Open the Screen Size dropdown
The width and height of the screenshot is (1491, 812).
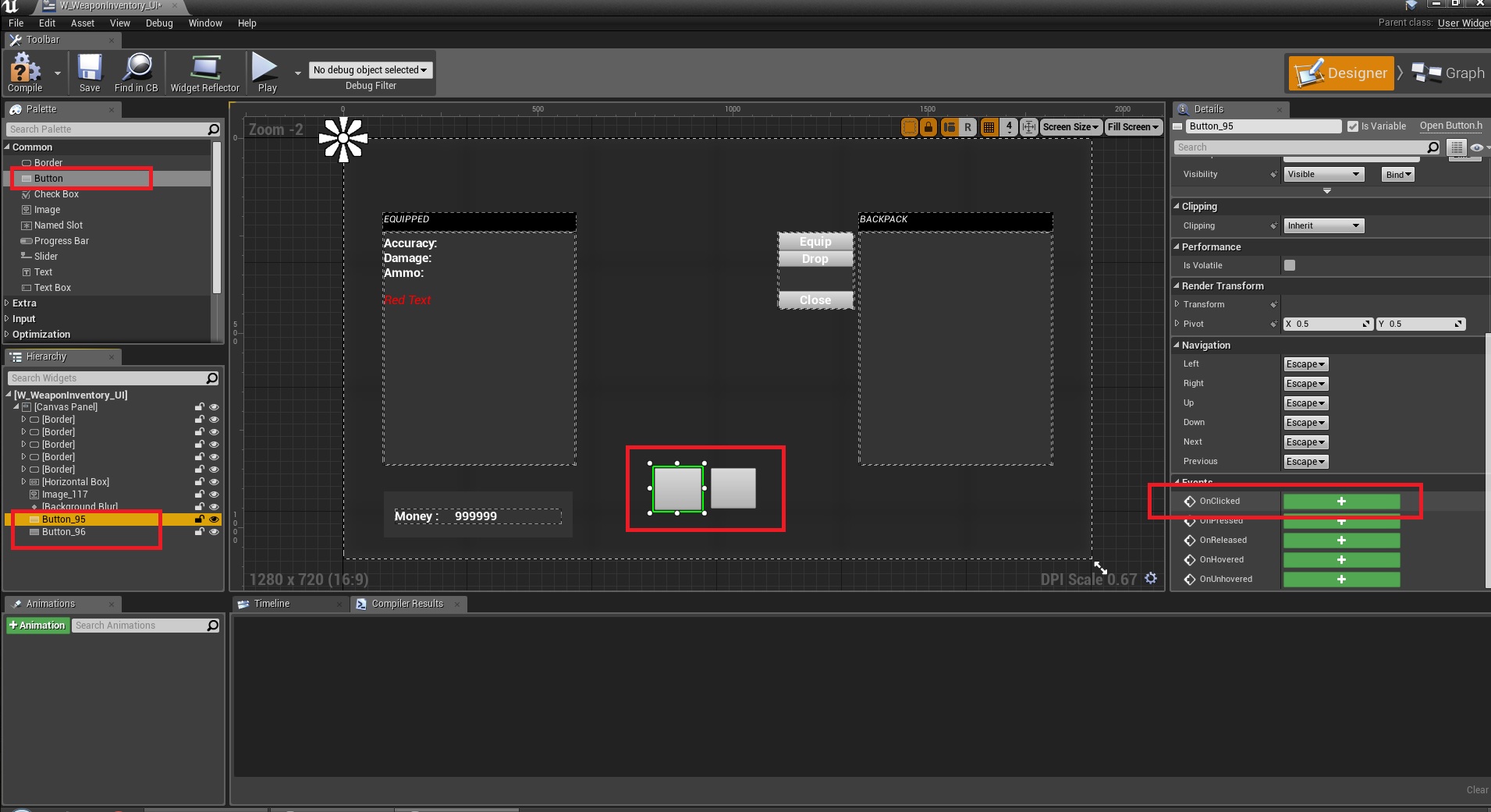tap(1070, 127)
